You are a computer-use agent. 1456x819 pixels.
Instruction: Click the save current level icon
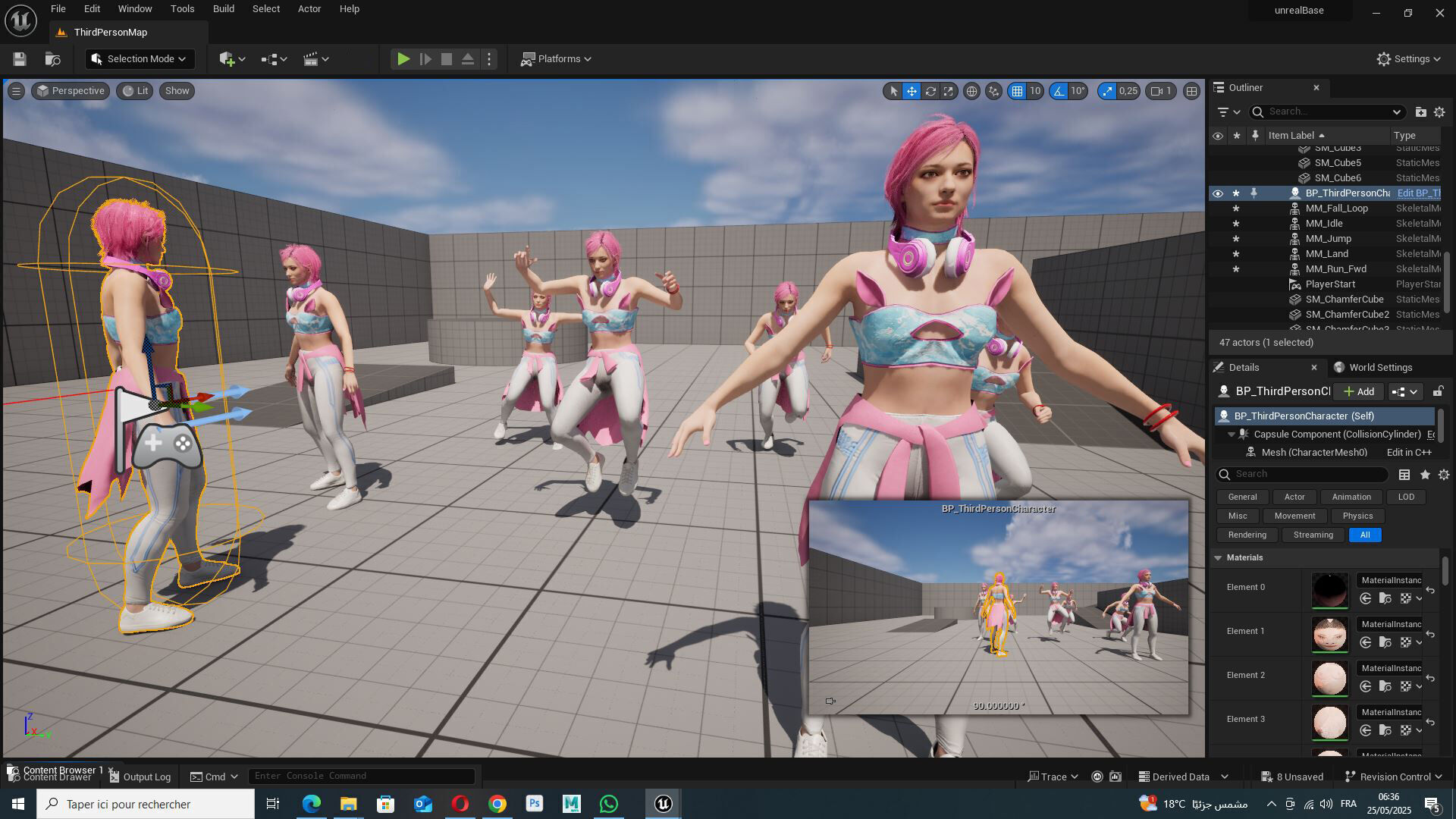coord(20,59)
